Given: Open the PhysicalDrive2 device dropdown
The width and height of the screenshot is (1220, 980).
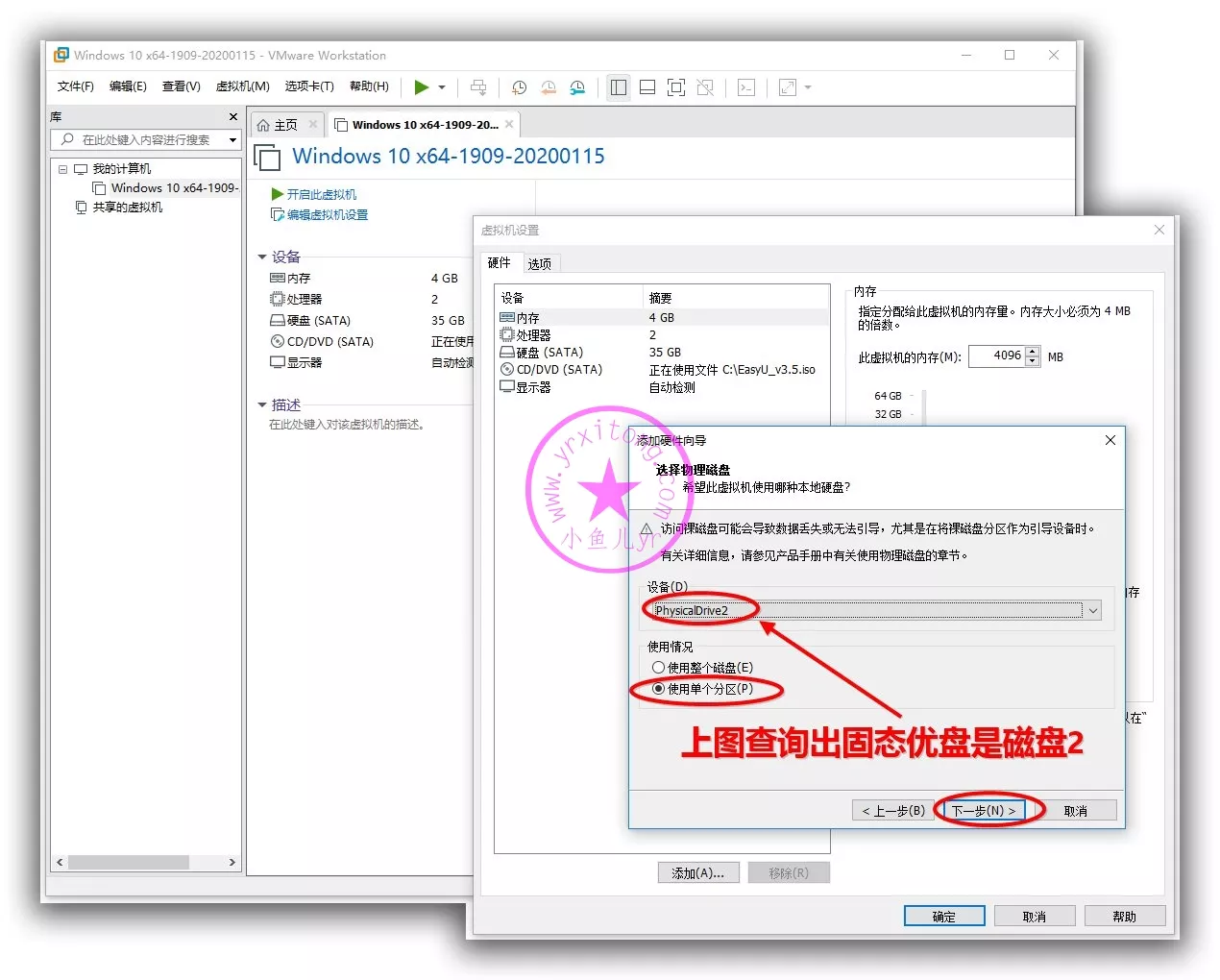Looking at the screenshot, I should point(1092,611).
